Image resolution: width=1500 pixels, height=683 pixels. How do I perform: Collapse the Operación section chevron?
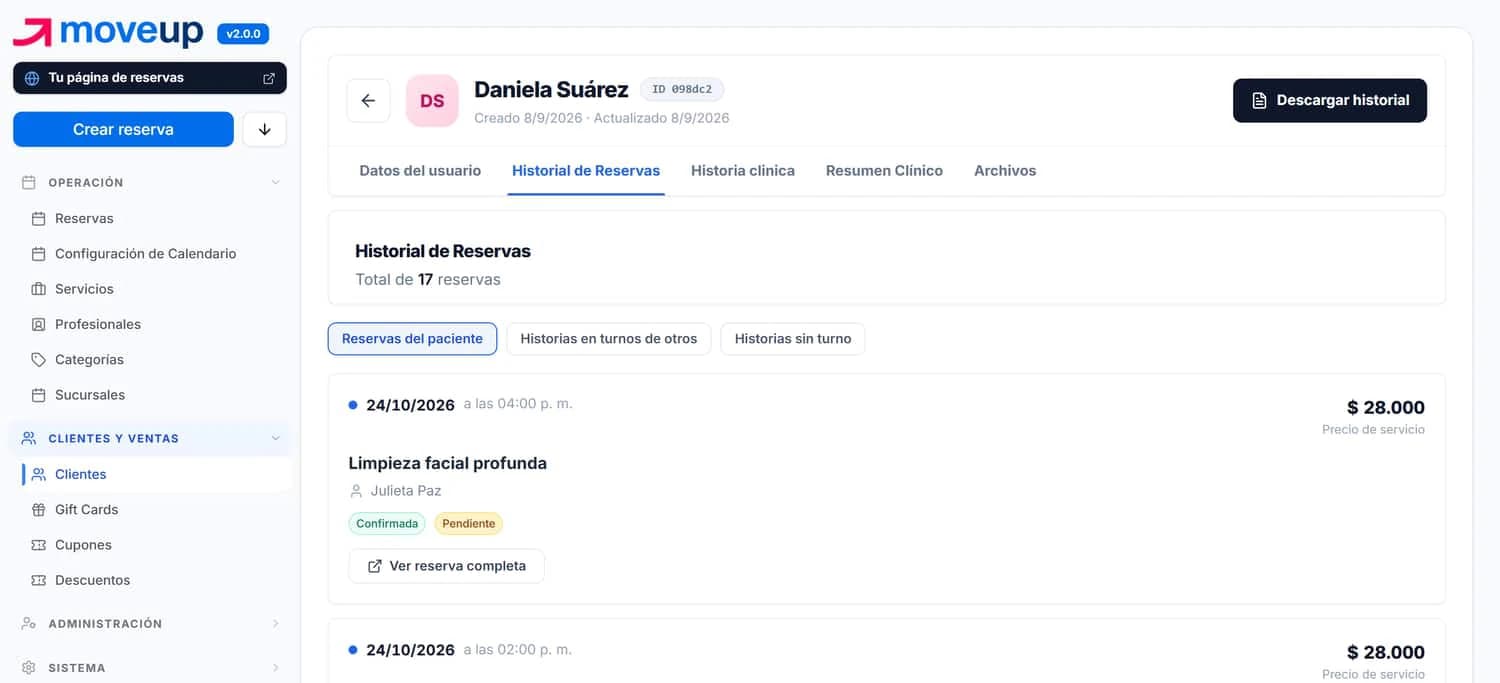(x=276, y=183)
